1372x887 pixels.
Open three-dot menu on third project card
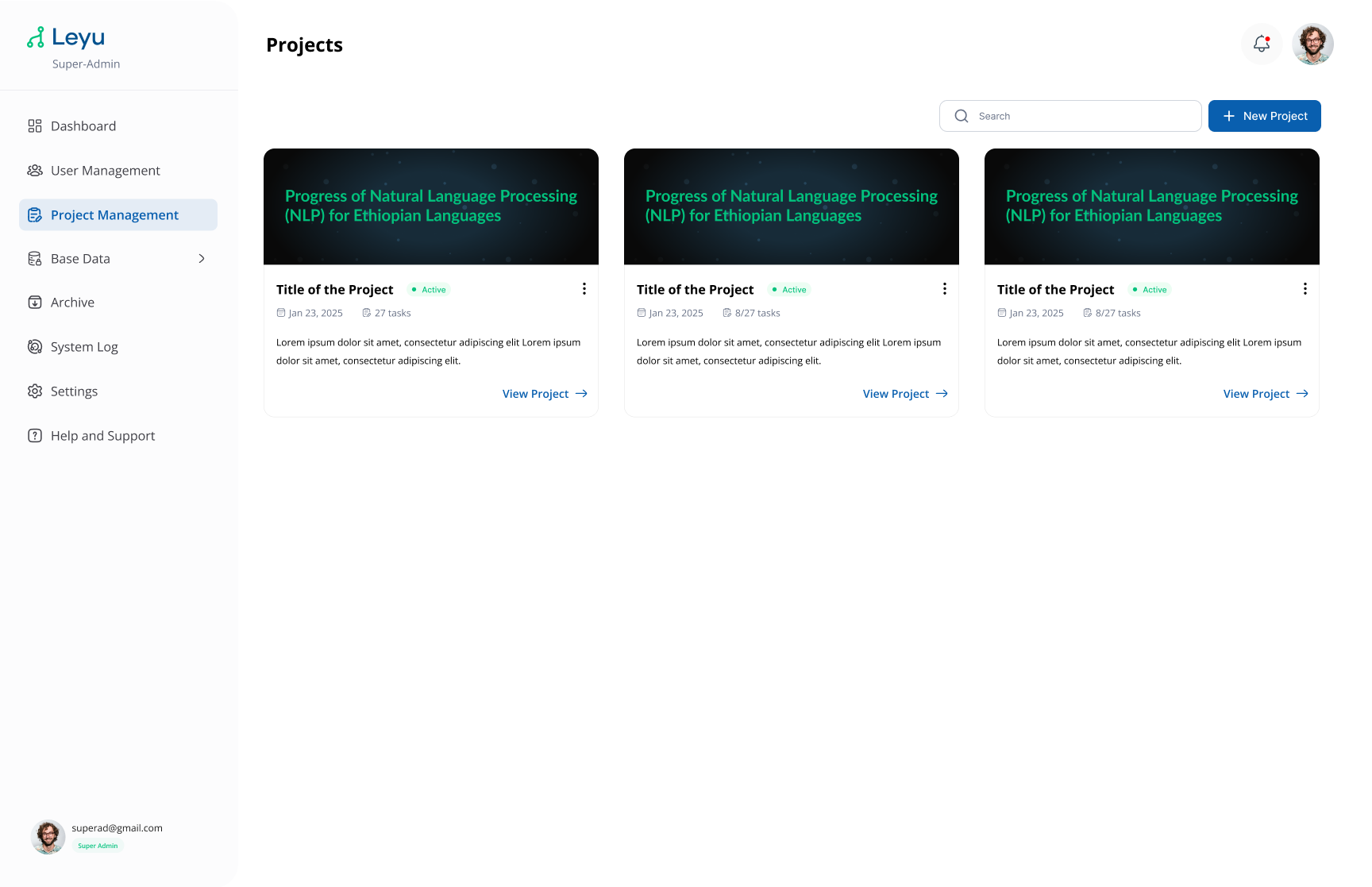coord(1305,289)
